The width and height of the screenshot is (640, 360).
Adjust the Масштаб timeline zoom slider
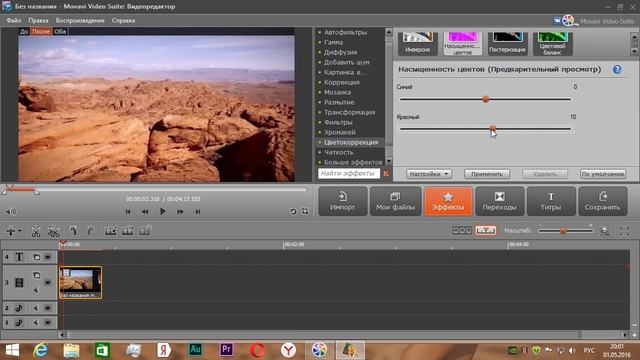pos(565,231)
